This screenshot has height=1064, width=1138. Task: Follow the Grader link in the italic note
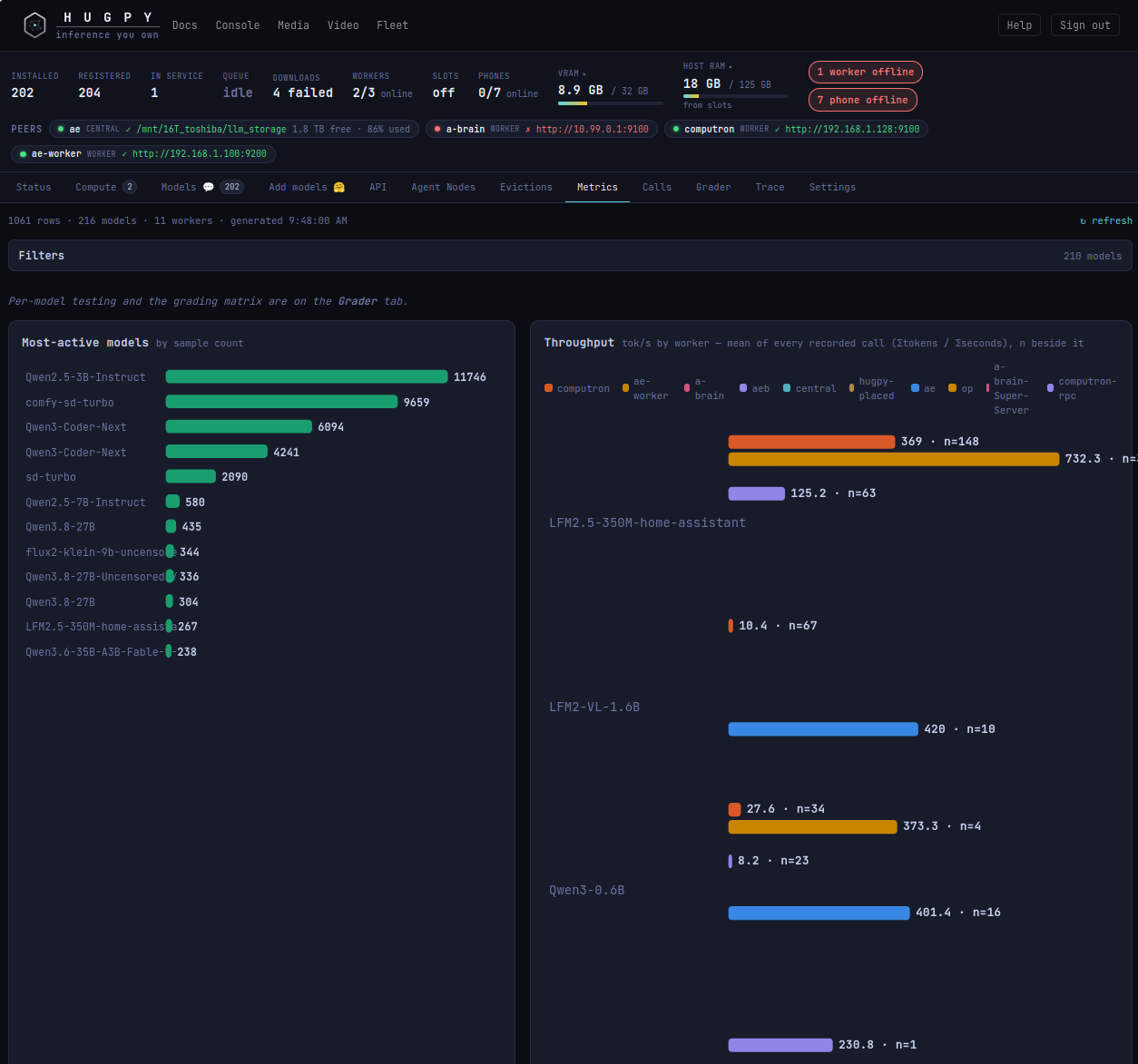[x=358, y=301]
